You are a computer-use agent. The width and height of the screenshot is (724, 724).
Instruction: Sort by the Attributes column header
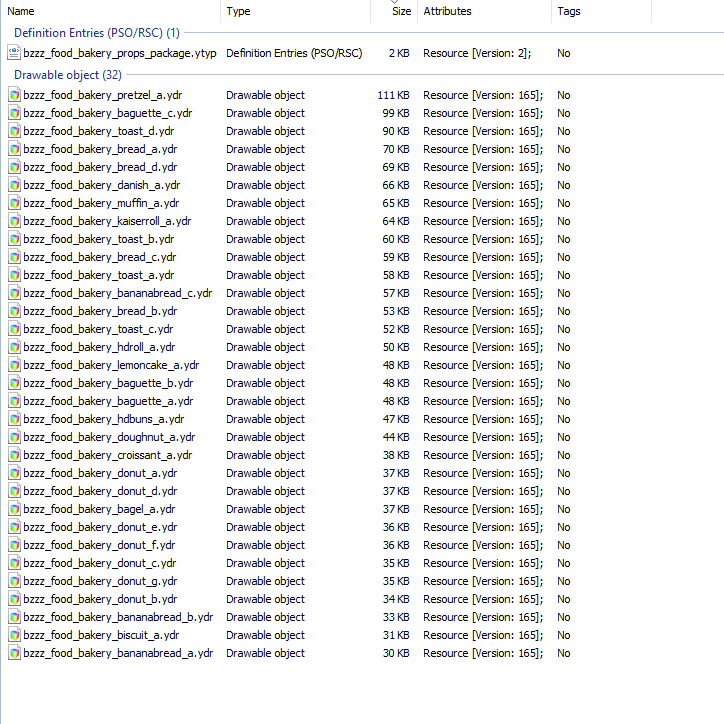point(484,11)
